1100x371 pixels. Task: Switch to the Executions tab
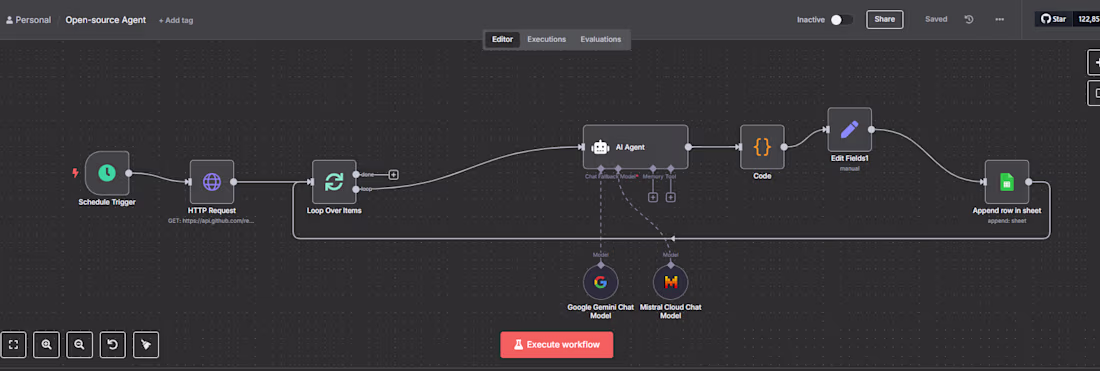546,39
